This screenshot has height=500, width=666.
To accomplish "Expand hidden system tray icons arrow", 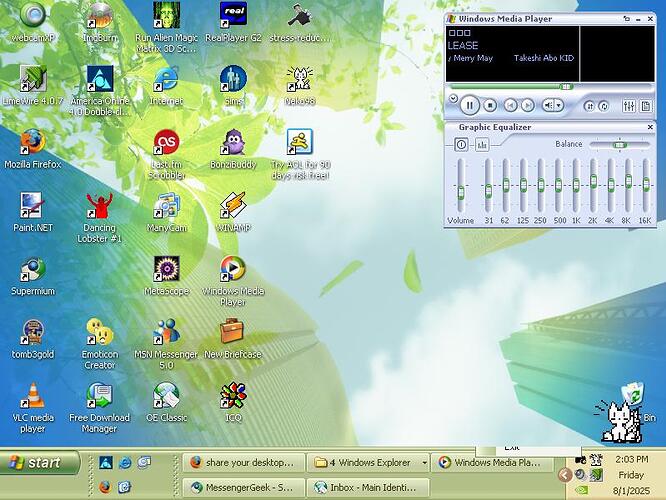I will tap(564, 475).
